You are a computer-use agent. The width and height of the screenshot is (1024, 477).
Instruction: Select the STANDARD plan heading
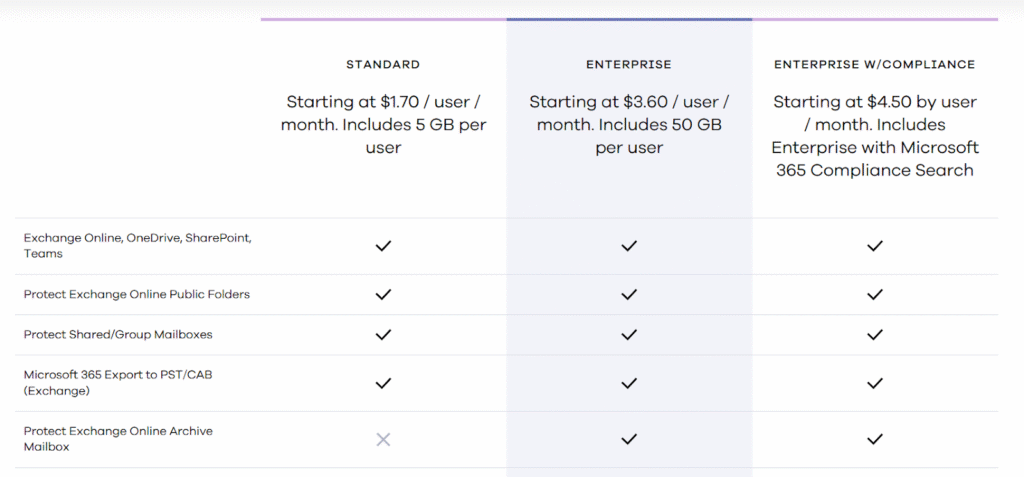point(383,65)
